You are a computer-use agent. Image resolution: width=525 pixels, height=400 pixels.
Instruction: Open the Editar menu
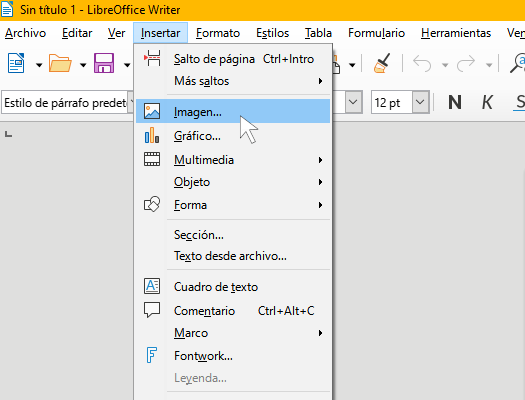click(x=77, y=33)
